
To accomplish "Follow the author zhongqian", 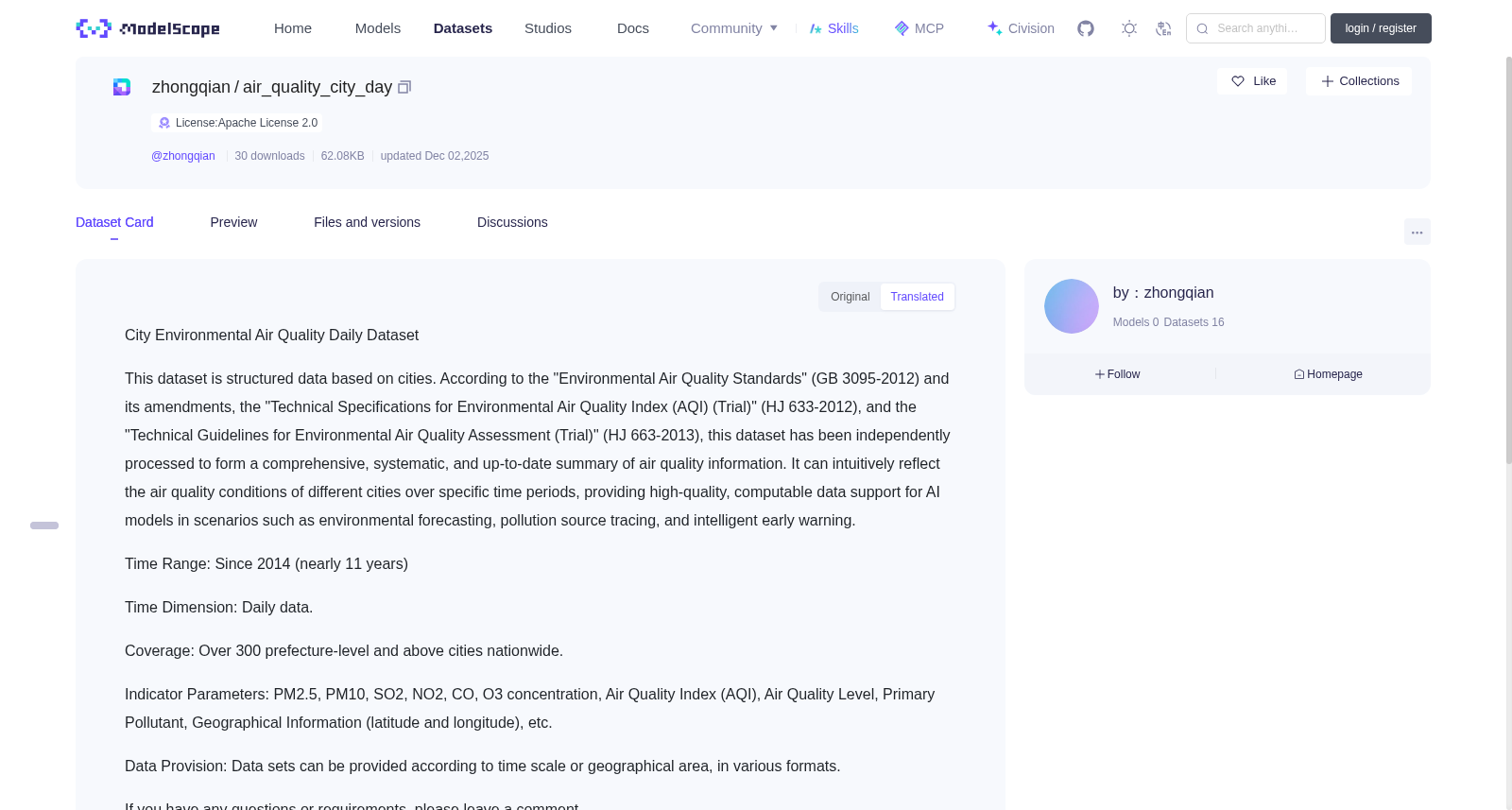I will pyautogui.click(x=1117, y=374).
